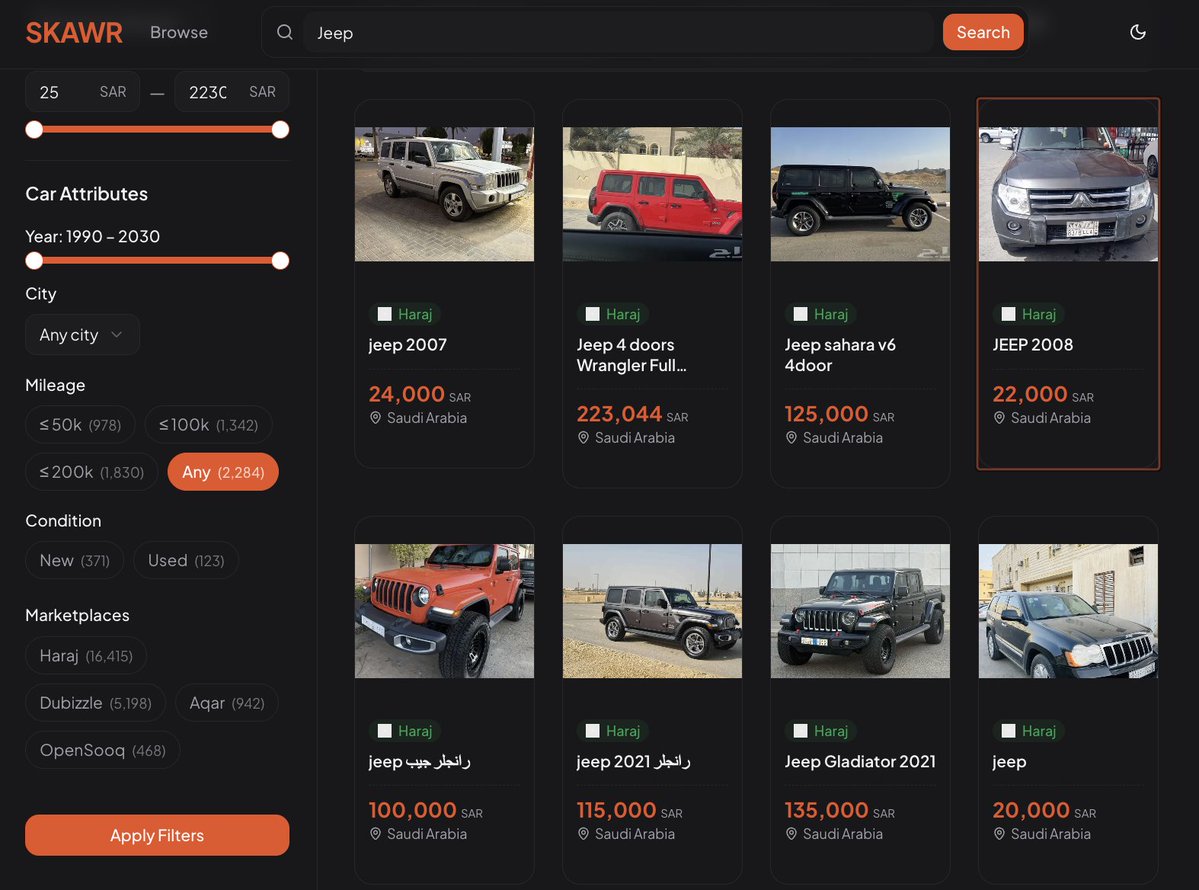Click the 22,000 SAR price
This screenshot has height=890, width=1199.
(1043, 395)
